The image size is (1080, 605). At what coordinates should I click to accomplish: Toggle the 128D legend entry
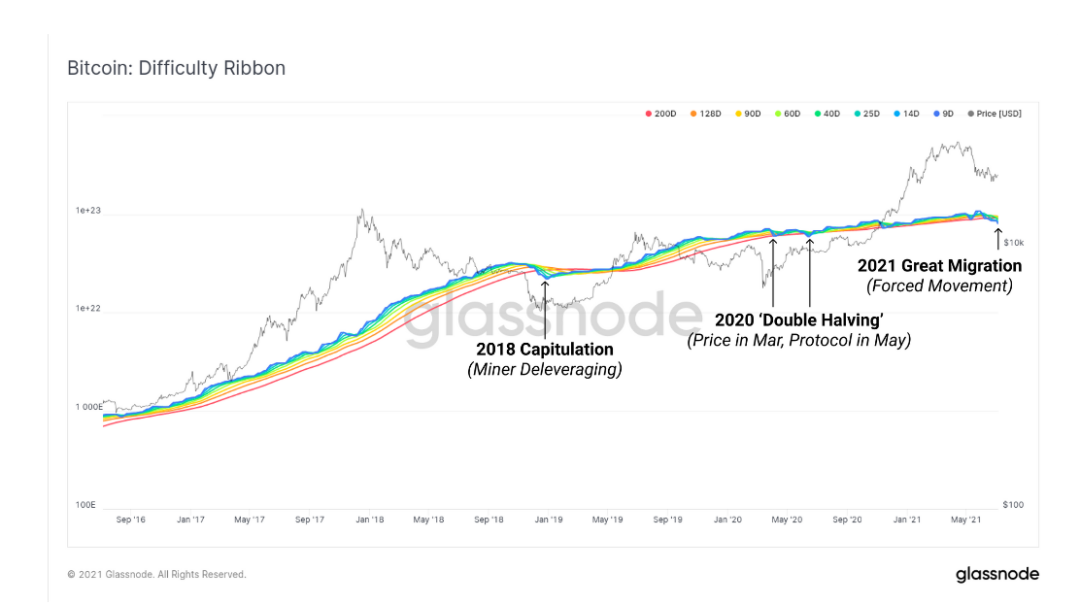coord(705,114)
